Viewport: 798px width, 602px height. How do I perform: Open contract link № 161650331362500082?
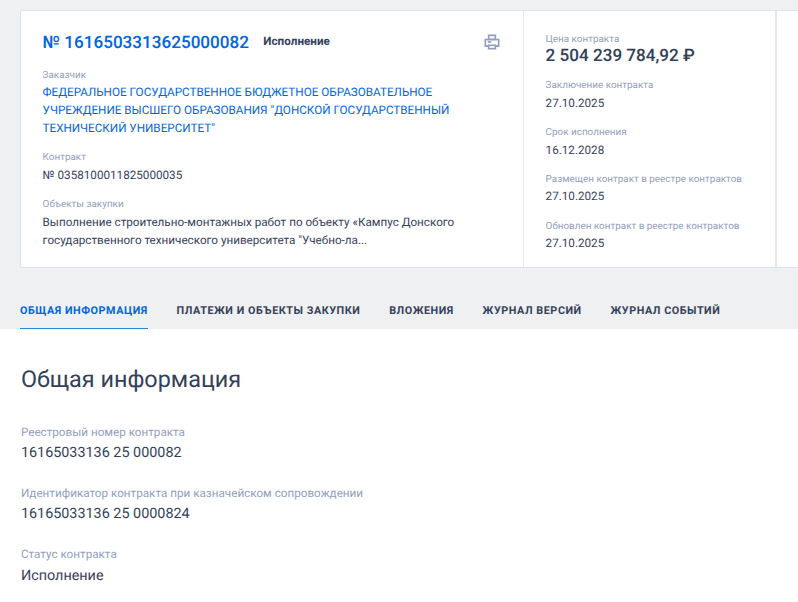146,42
